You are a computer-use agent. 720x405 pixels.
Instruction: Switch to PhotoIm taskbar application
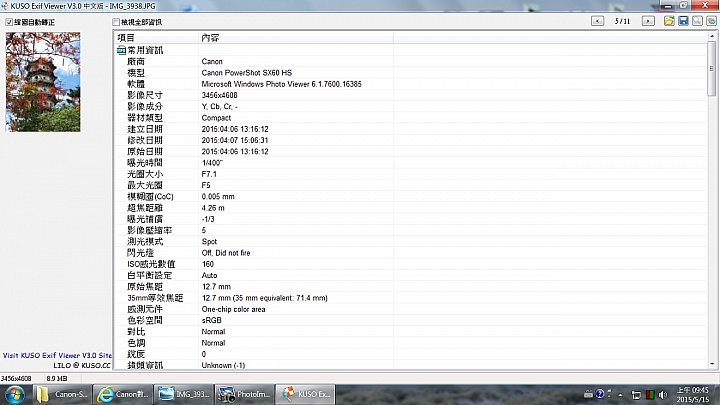click(x=244, y=394)
